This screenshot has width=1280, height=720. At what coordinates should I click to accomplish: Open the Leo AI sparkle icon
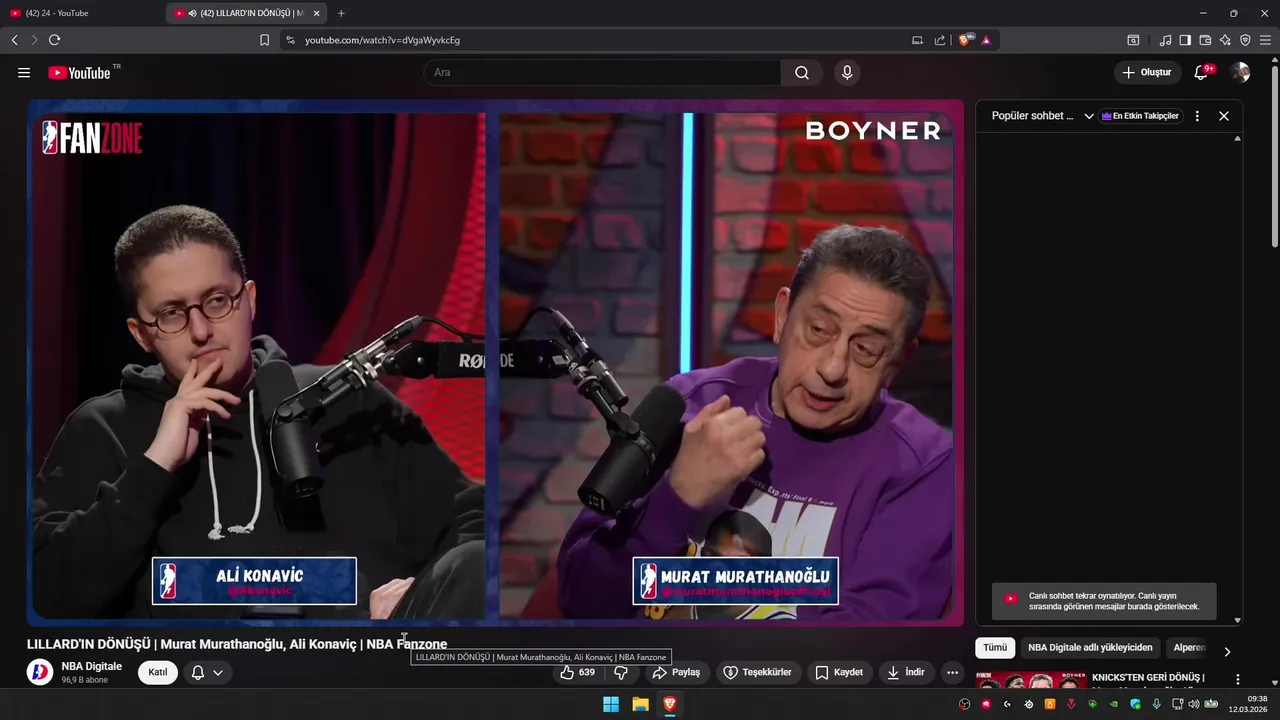pyautogui.click(x=1225, y=40)
